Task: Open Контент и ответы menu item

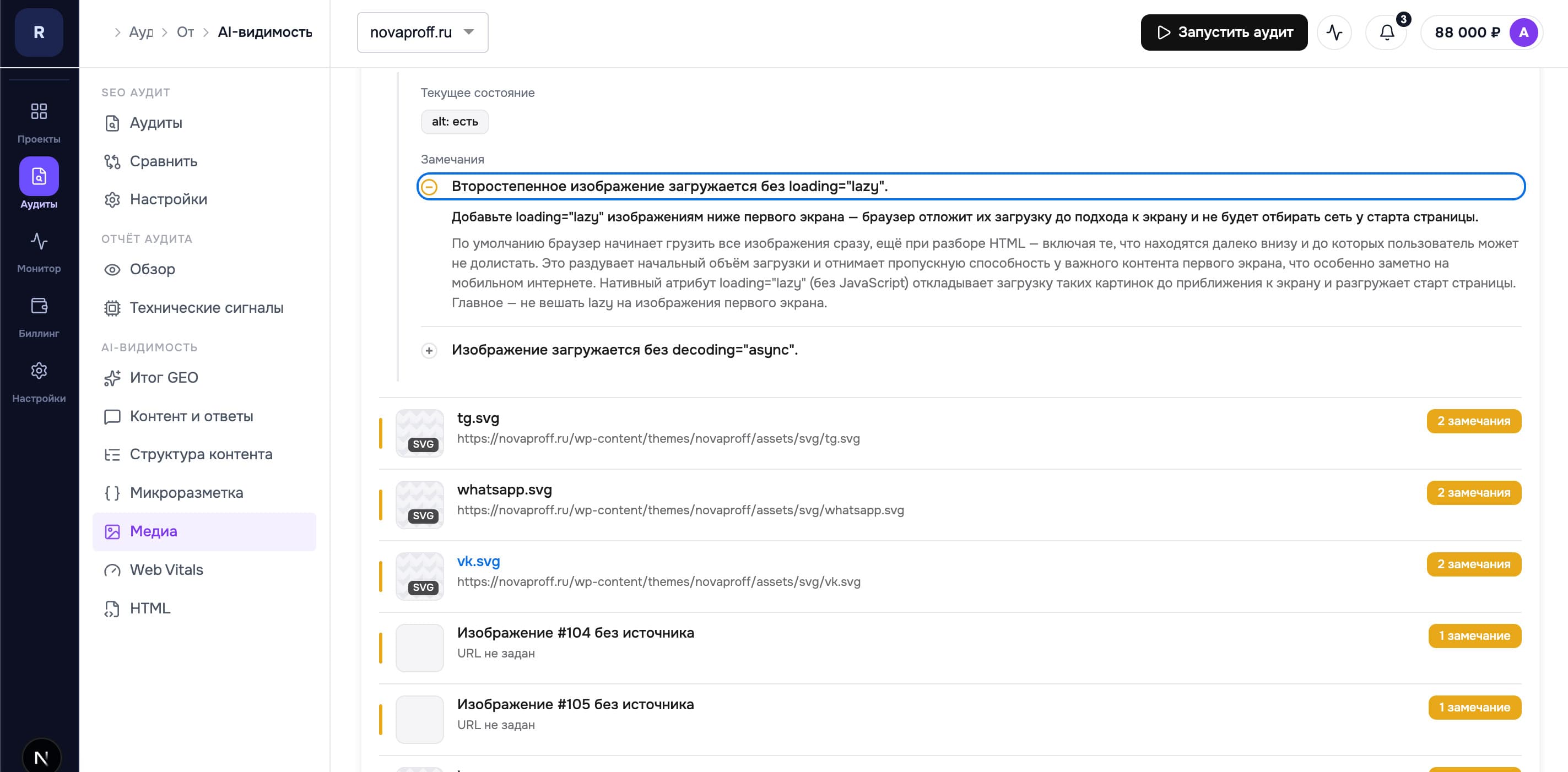Action: [204, 417]
